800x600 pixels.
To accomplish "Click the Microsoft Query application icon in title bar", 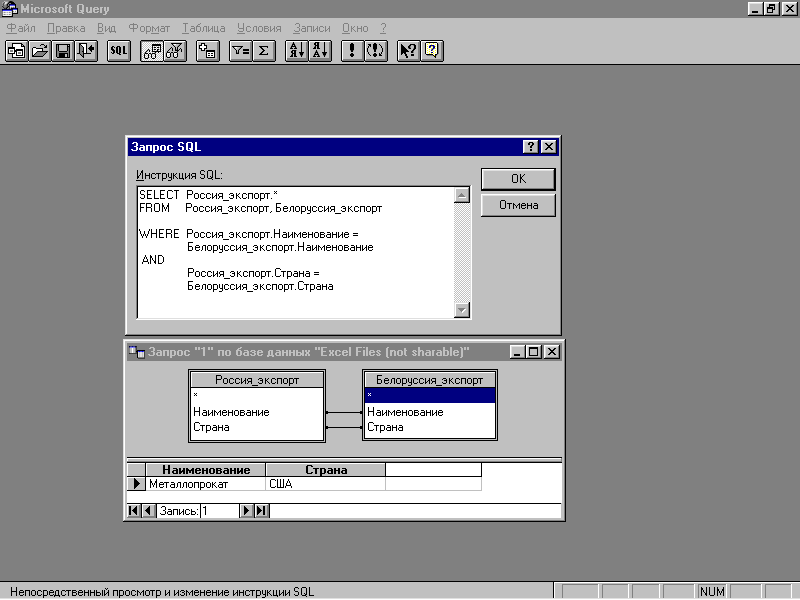I will click(9, 9).
